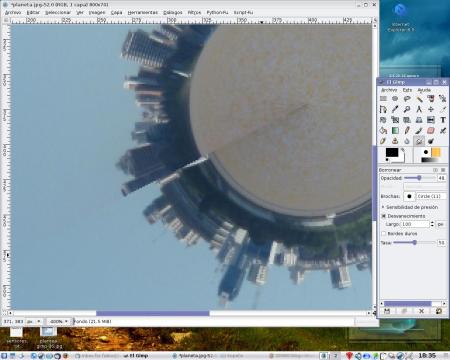Open the zoom percentage dropdown in status bar
This screenshot has width=450, height=360.
click(x=58, y=321)
